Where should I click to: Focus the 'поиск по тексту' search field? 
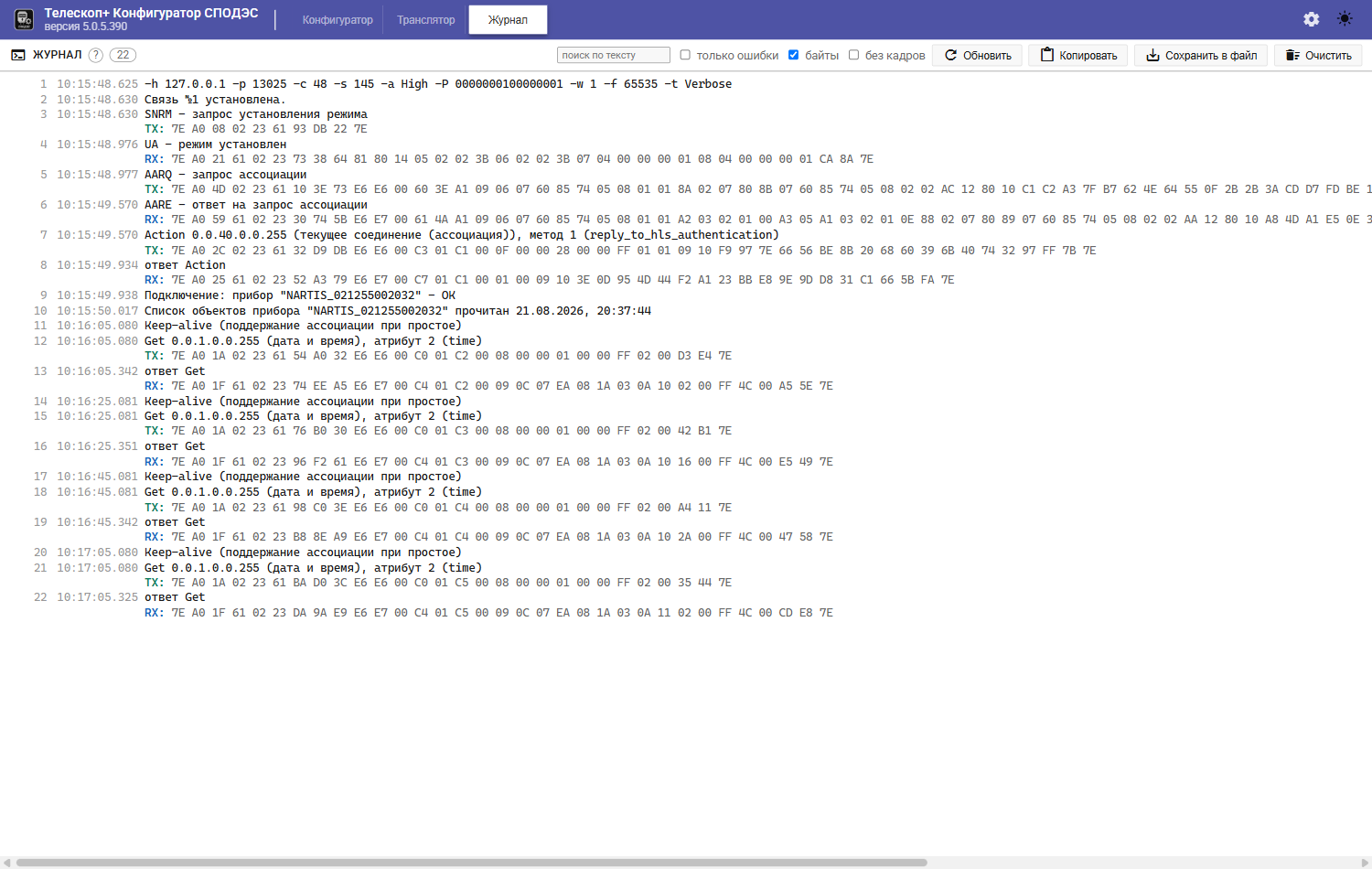coord(613,55)
